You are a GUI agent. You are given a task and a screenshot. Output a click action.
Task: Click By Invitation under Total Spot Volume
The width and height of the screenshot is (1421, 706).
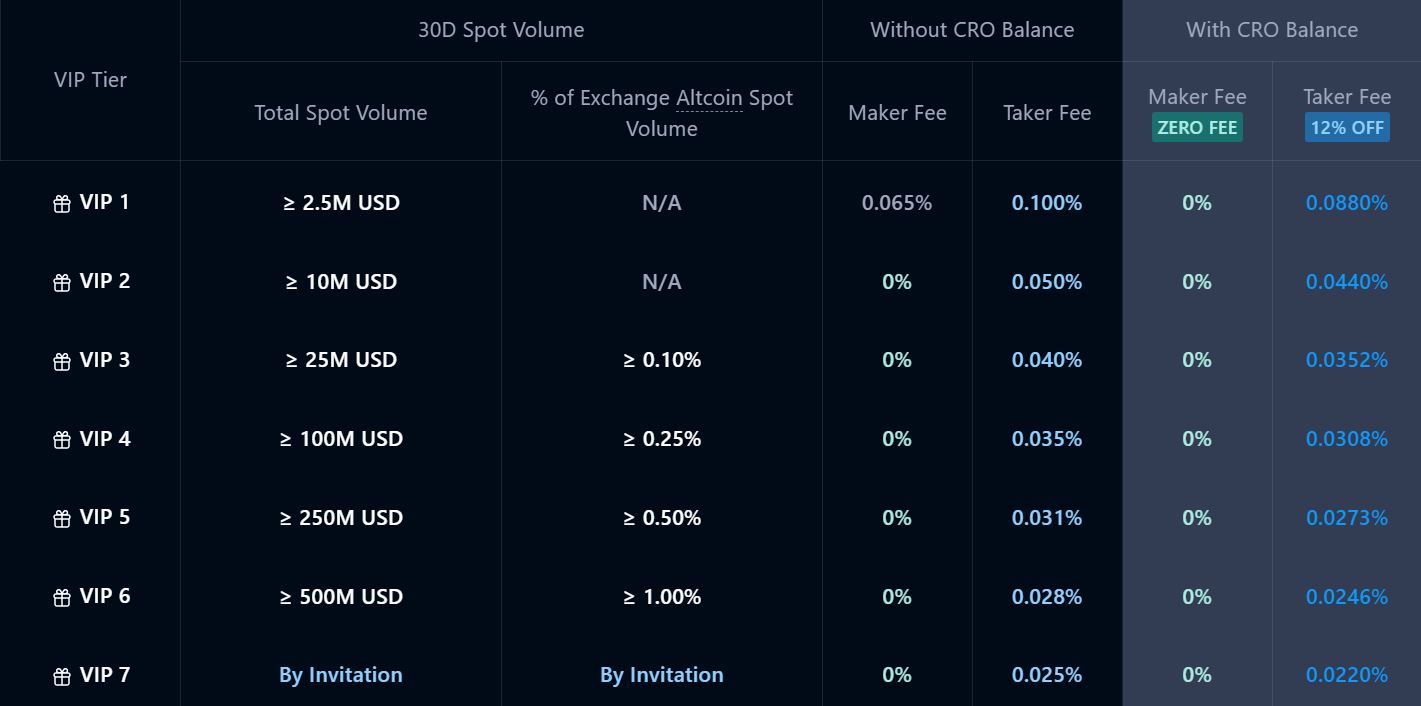tap(340, 675)
